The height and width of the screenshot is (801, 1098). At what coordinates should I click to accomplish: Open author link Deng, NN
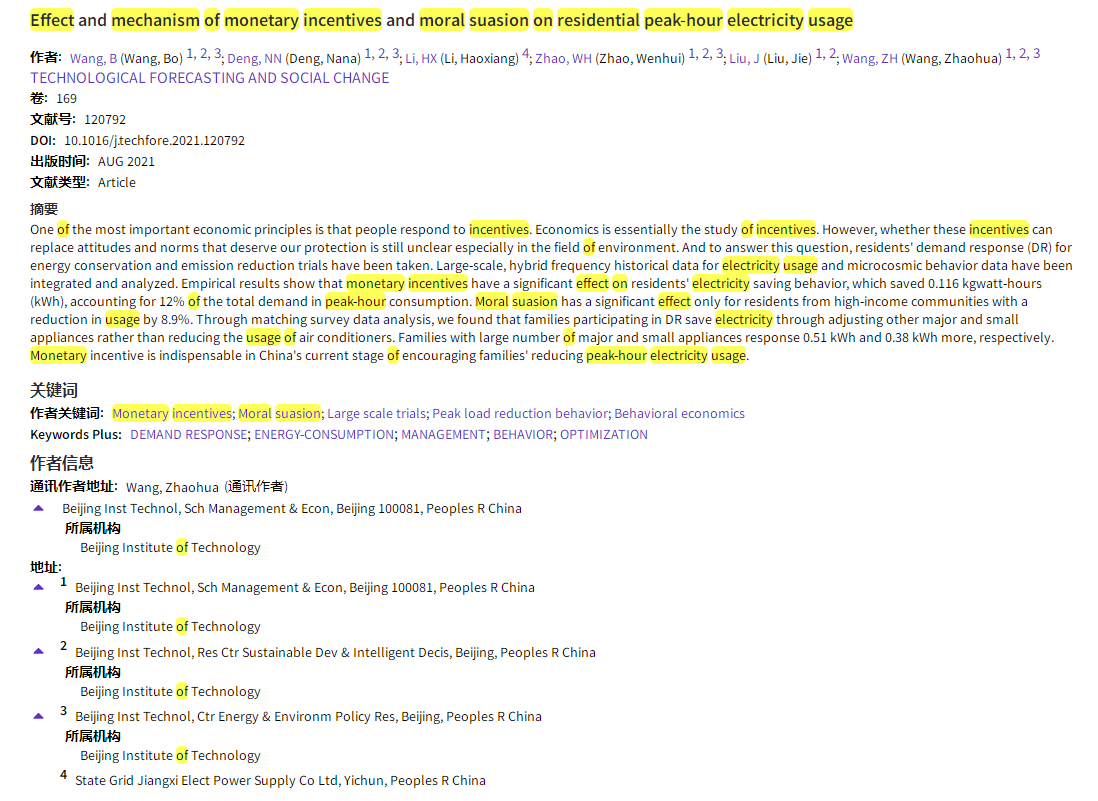(255, 59)
